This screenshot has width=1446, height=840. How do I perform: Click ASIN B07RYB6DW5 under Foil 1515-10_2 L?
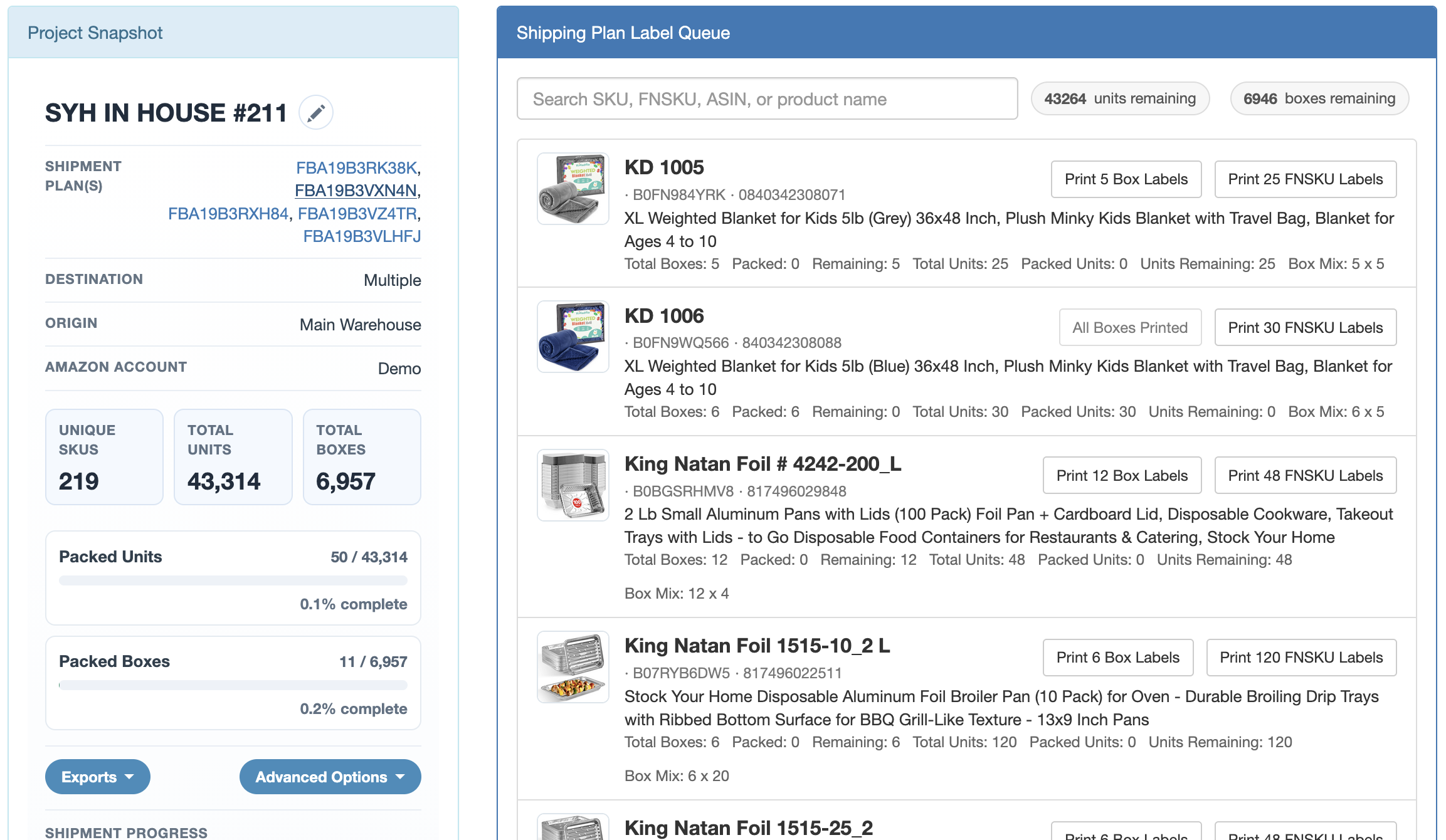click(x=682, y=673)
